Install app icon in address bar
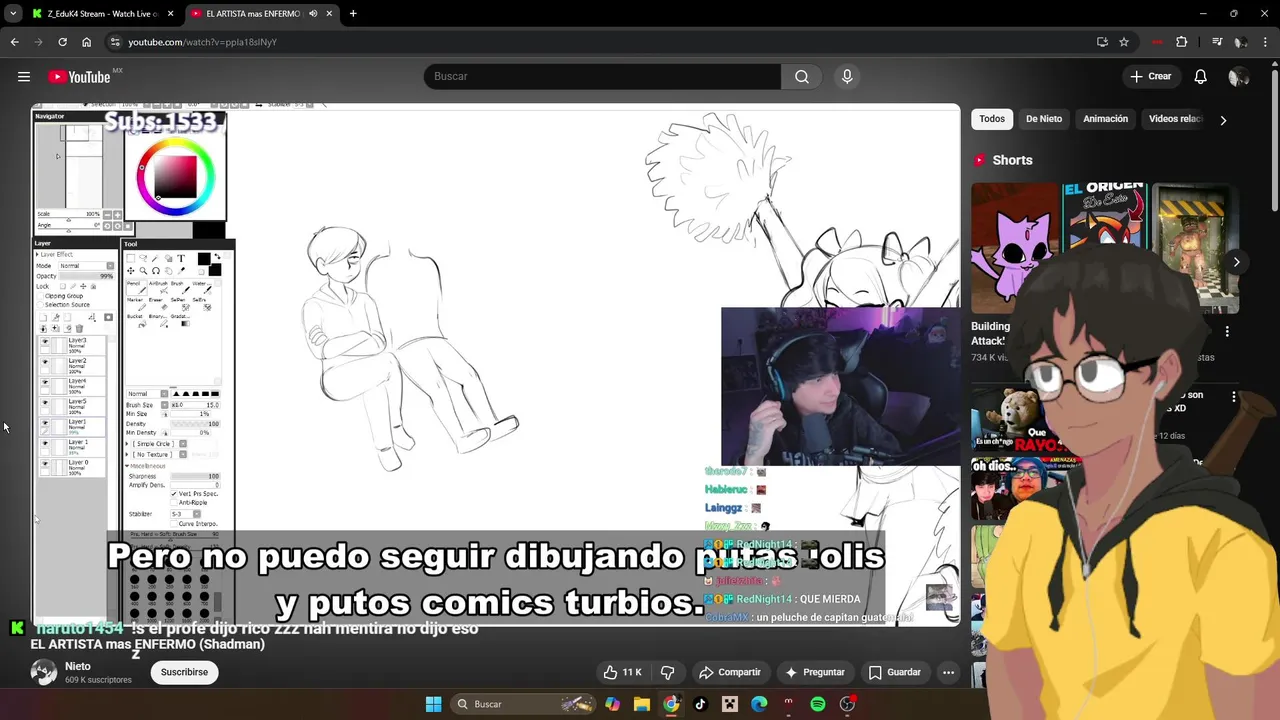 [1102, 42]
